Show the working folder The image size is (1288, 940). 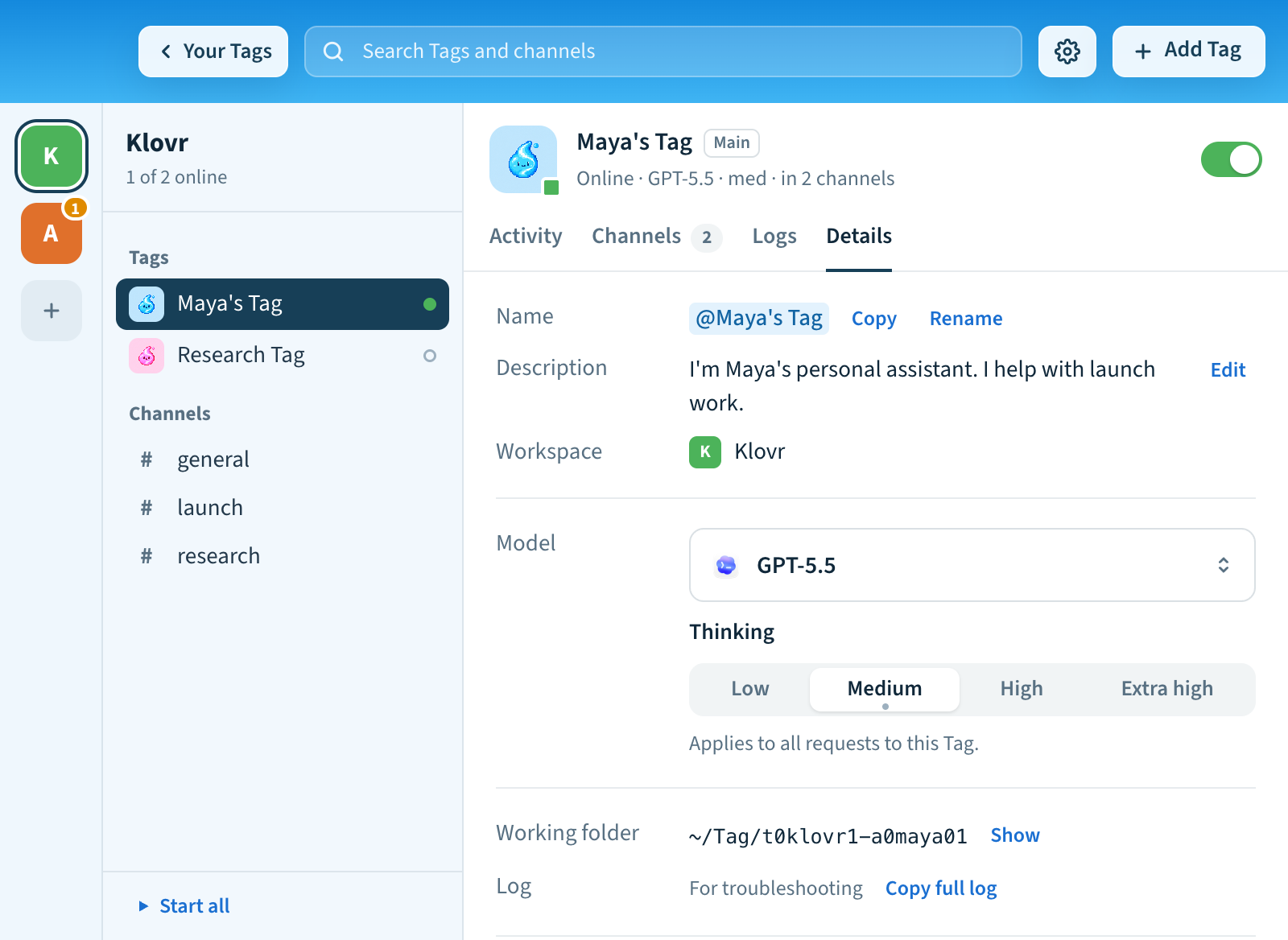point(1015,835)
